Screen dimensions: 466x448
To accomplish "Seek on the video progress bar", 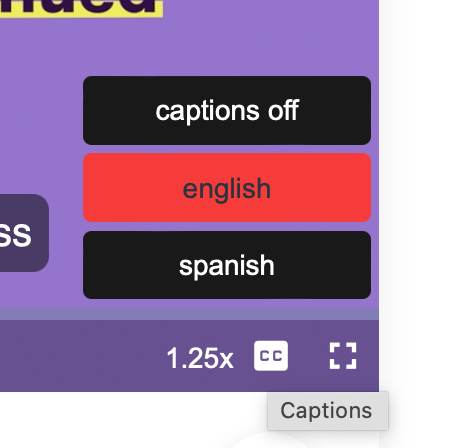I will click(189, 314).
